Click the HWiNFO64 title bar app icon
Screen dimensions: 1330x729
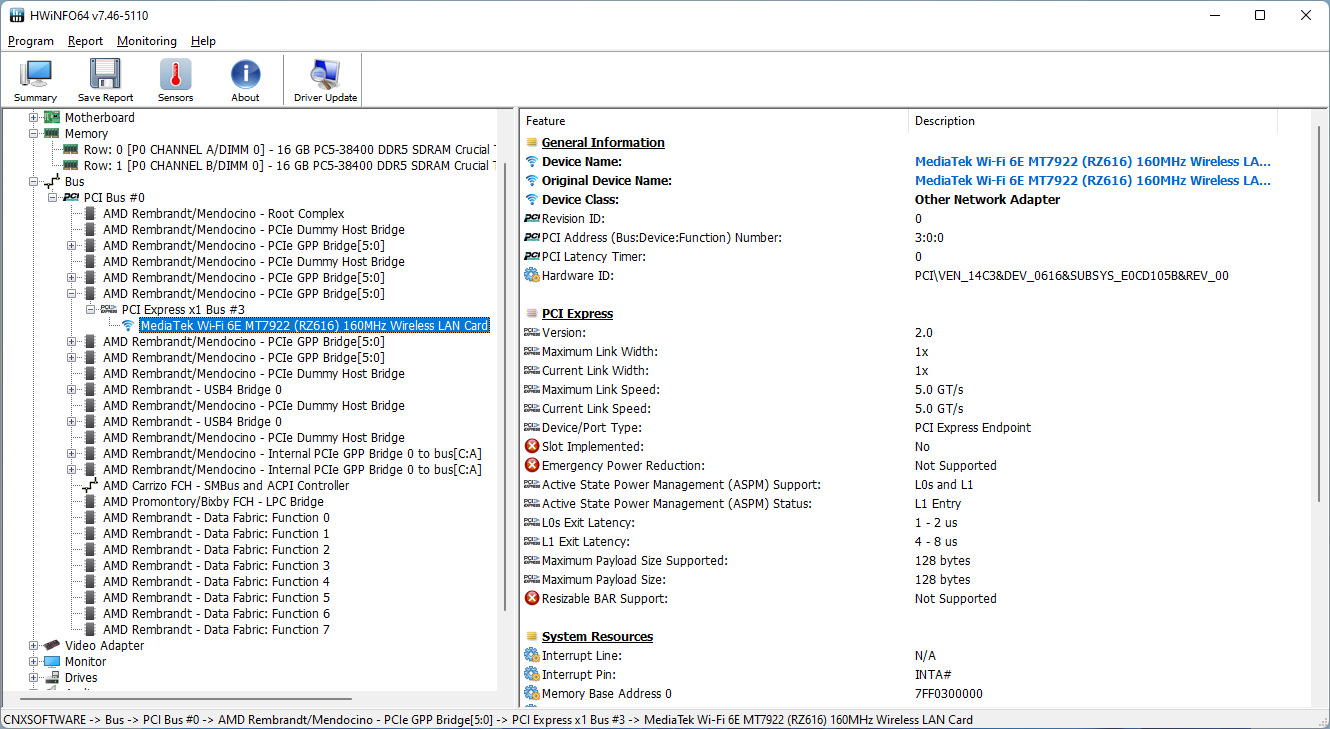pos(17,16)
